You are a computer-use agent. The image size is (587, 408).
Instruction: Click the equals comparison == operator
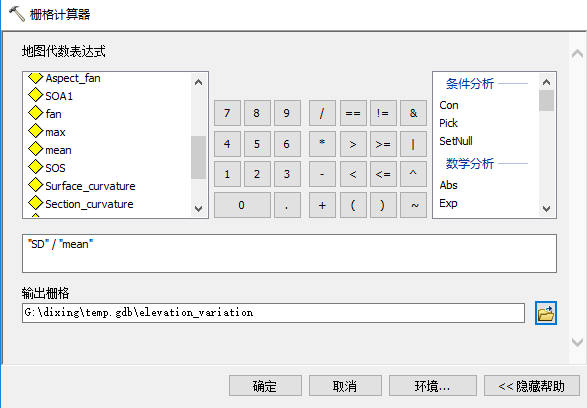coord(353,113)
